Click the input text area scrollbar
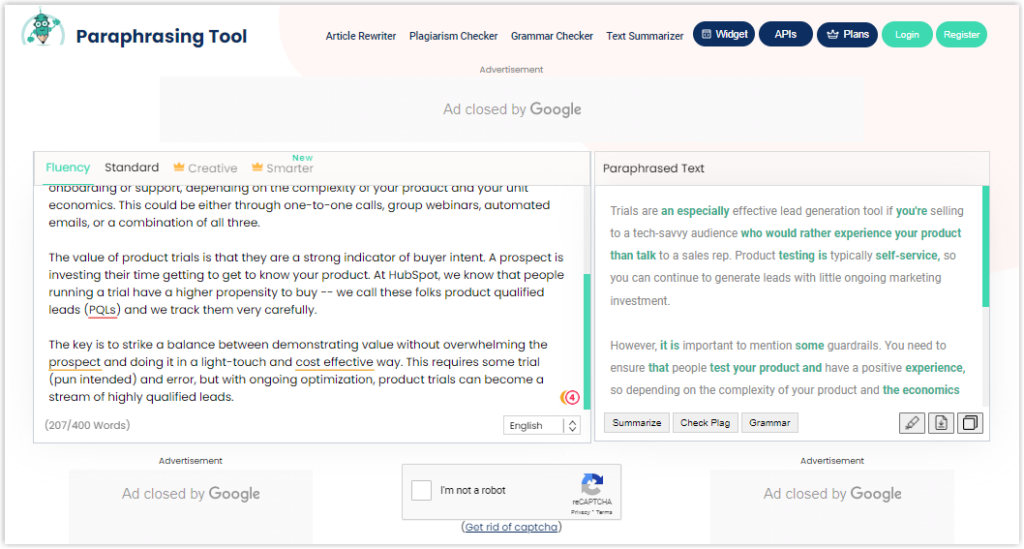The width and height of the screenshot is (1024, 549). (586, 341)
